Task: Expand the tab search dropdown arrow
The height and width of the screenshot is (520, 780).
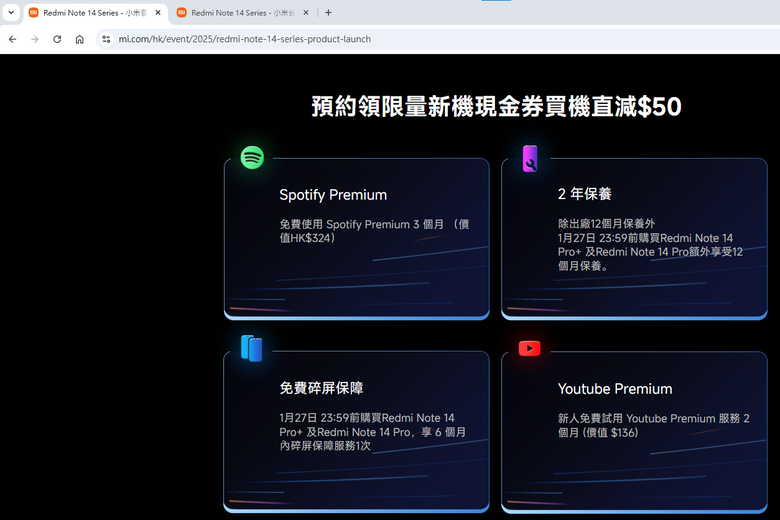Action: click(x=11, y=13)
